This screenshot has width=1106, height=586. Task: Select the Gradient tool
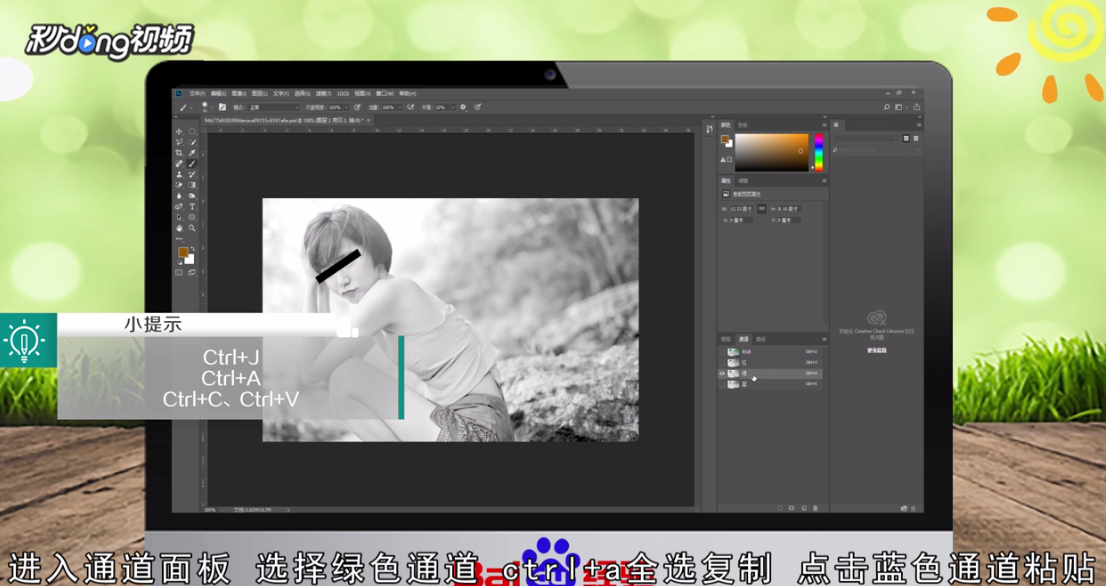click(x=192, y=185)
